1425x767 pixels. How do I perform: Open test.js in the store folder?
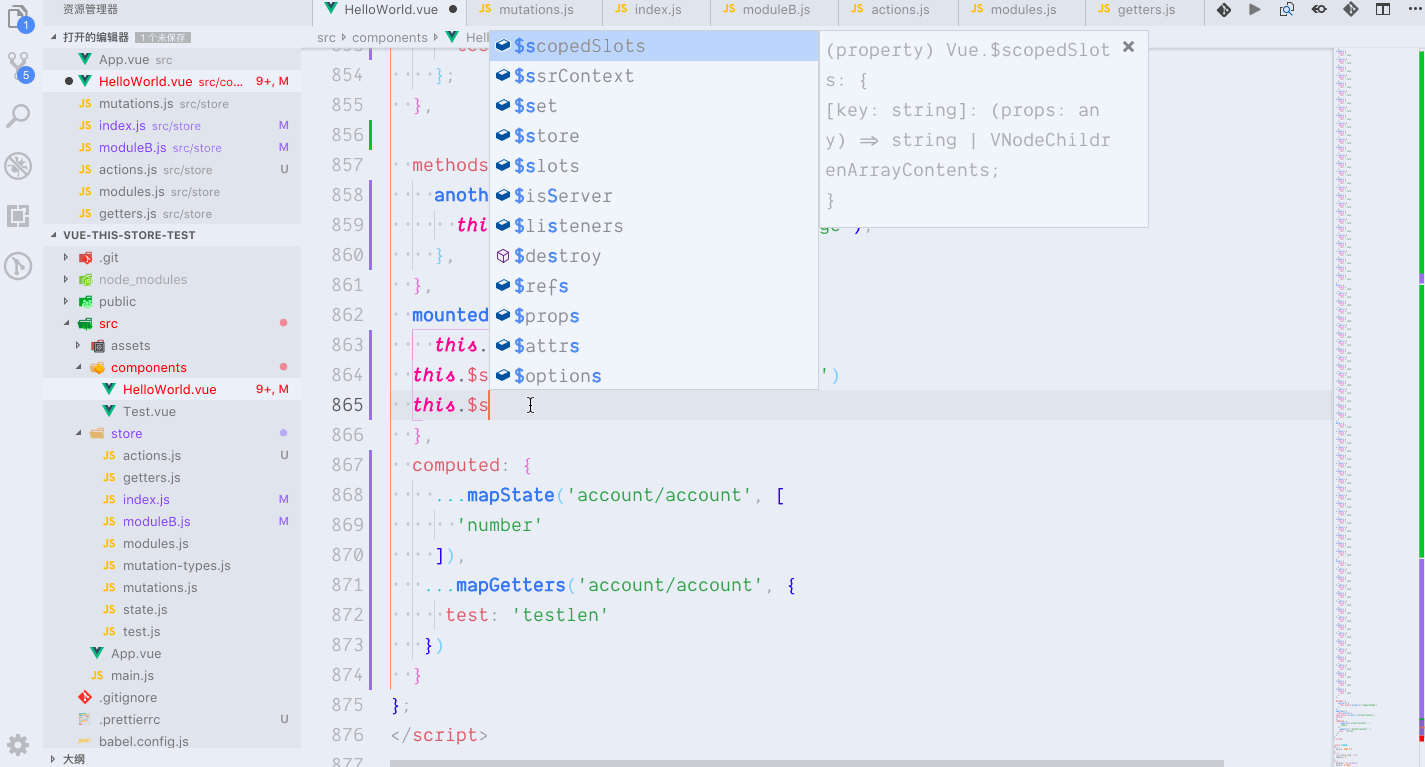point(172,631)
